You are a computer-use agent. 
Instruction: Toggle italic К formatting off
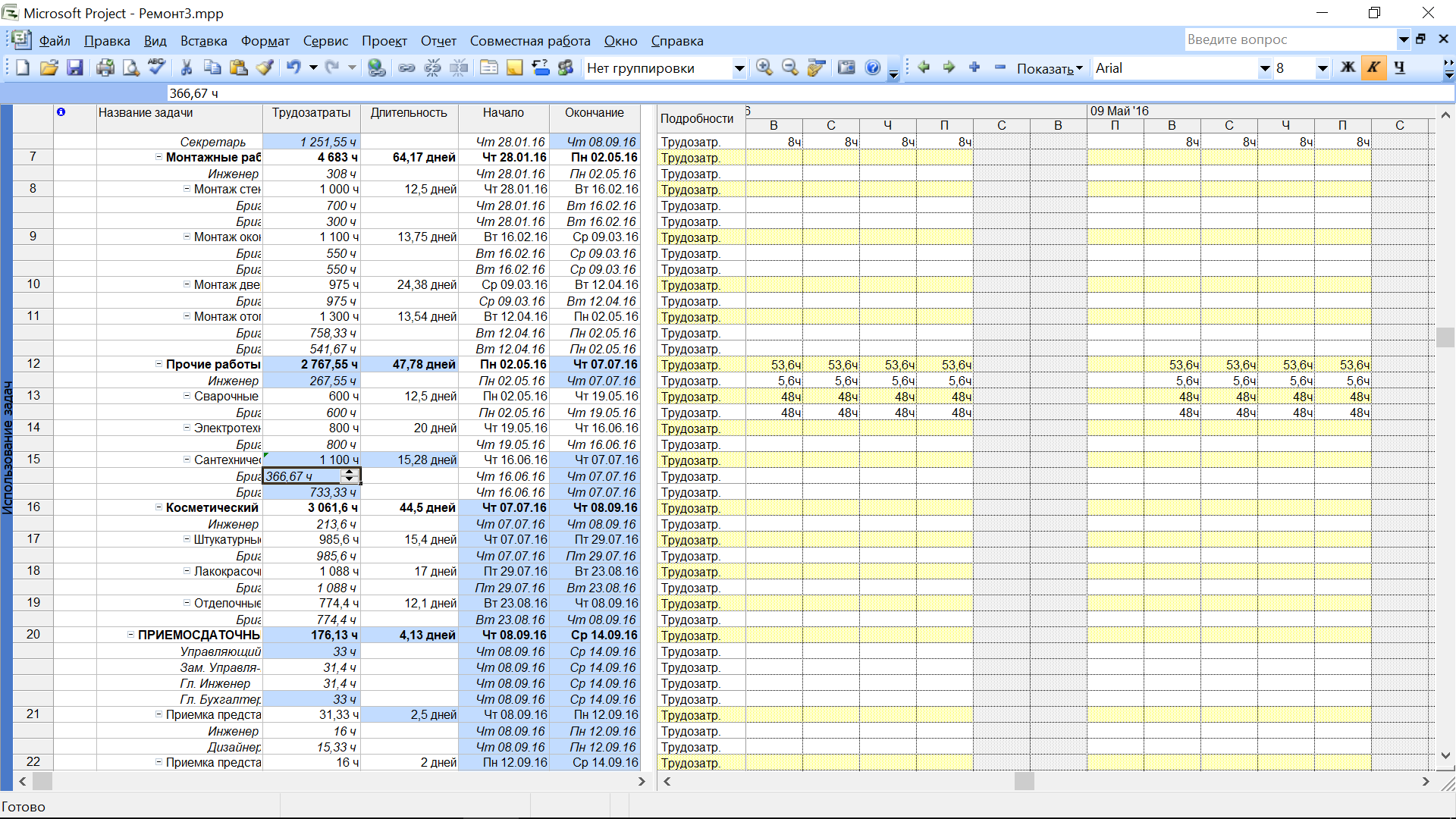click(x=1373, y=68)
